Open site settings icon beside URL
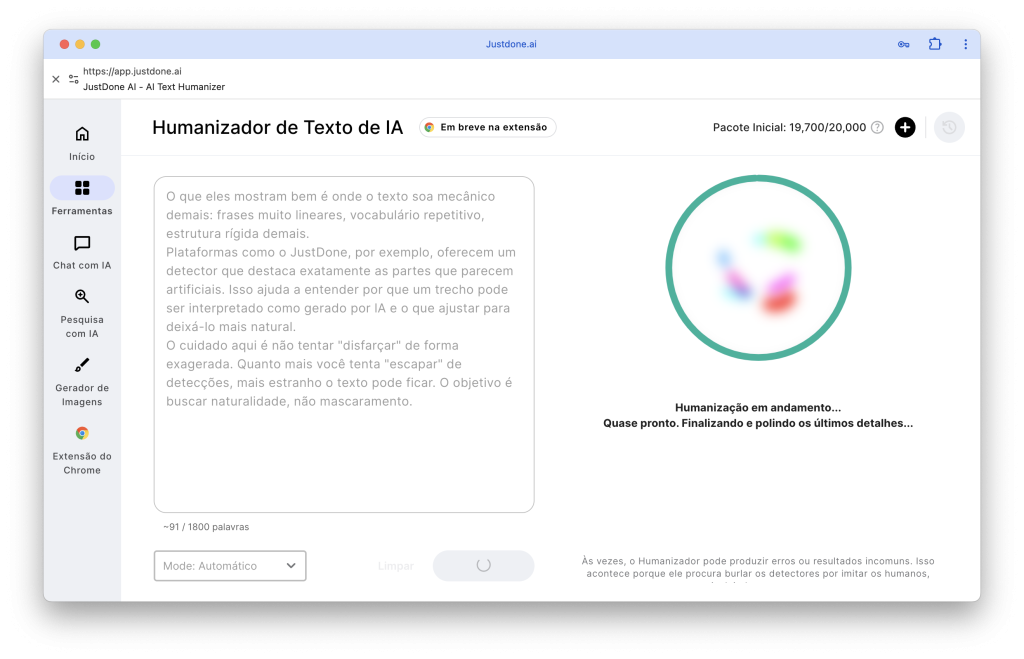1024x659 pixels. click(73, 79)
